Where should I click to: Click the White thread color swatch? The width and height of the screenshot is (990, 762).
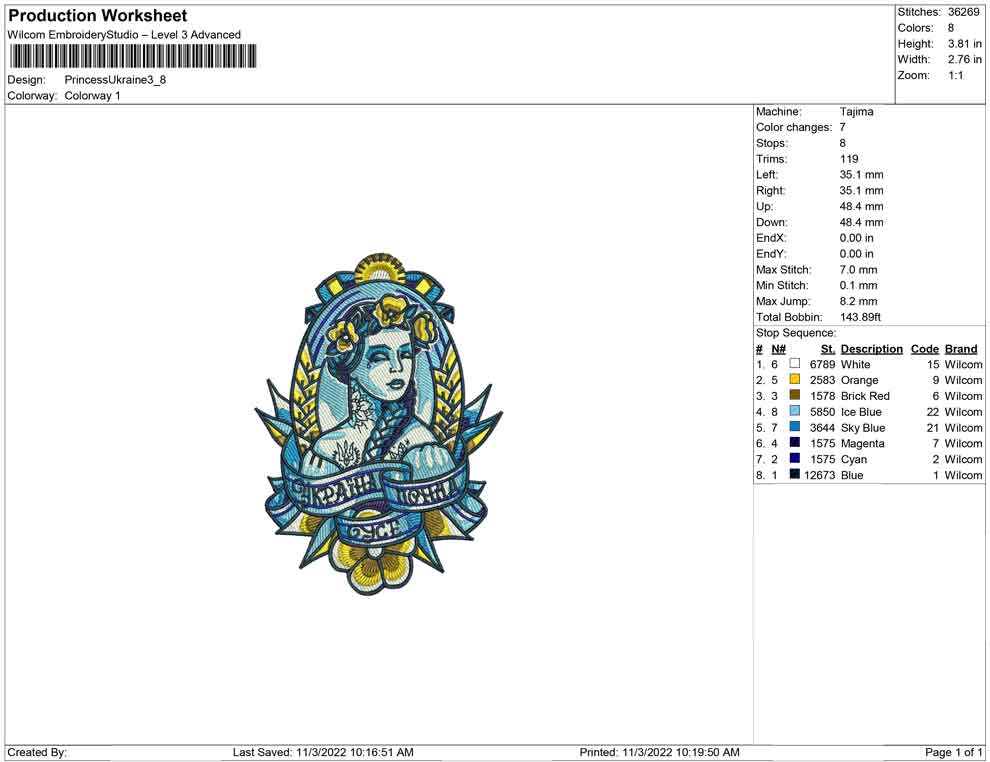795,364
